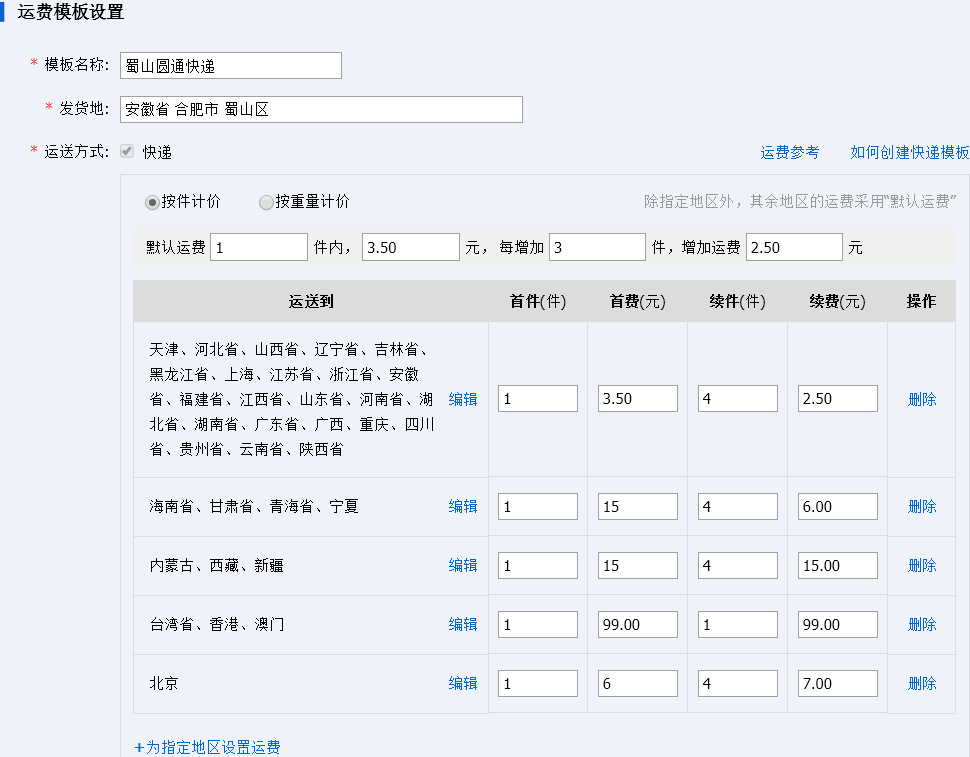Open the 运费参考 link
Image resolution: width=970 pixels, height=757 pixels.
pyautogui.click(x=789, y=152)
